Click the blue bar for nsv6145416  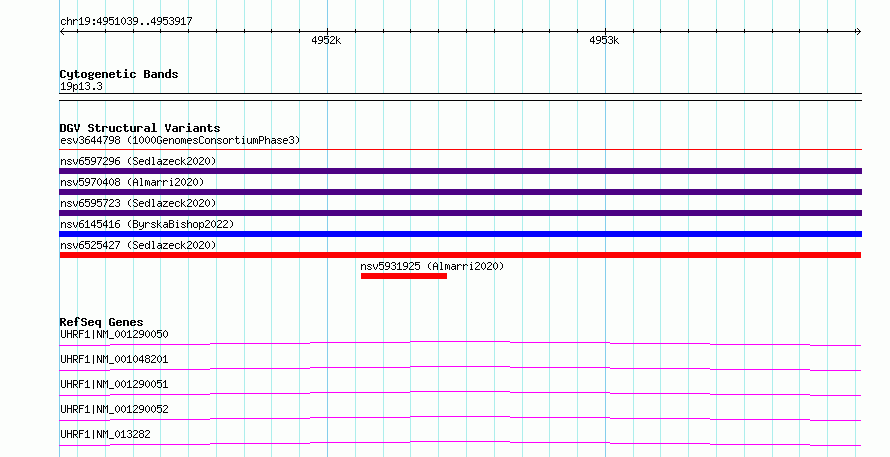pyautogui.click(x=460, y=234)
